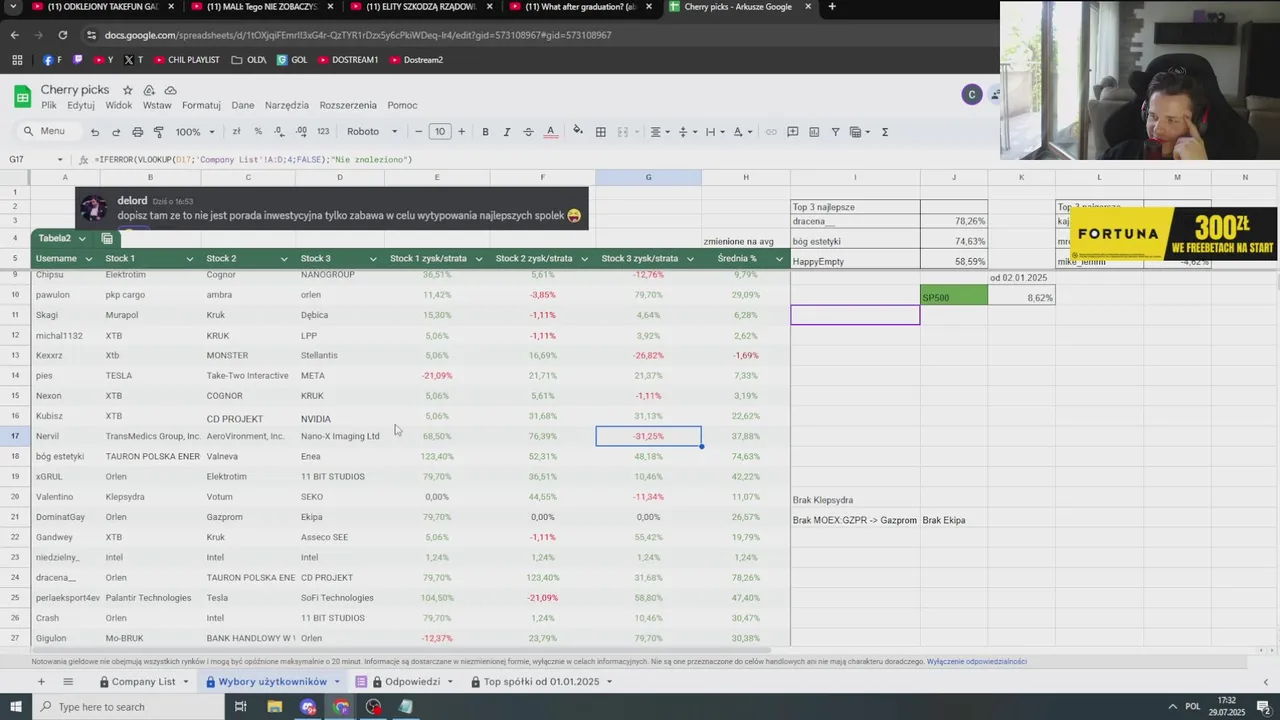Open the Plik menu
Viewport: 1280px width, 720px height.
point(49,105)
